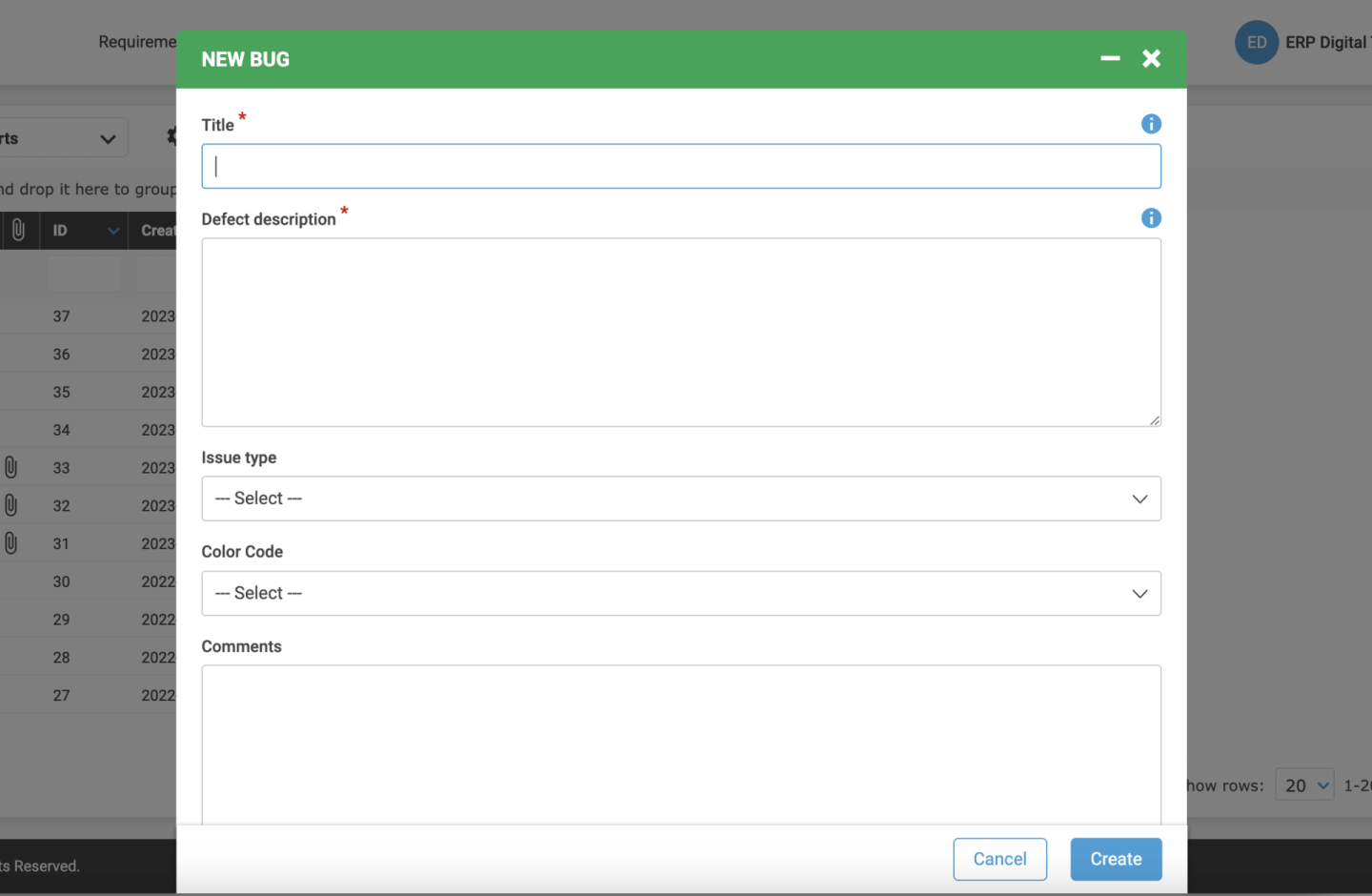Click the Defect description text area
The height and width of the screenshot is (896, 1372).
pyautogui.click(x=681, y=332)
